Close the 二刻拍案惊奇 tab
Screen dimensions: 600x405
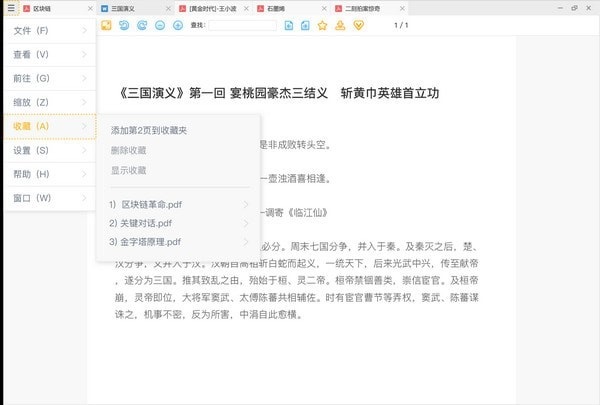tap(402, 8)
